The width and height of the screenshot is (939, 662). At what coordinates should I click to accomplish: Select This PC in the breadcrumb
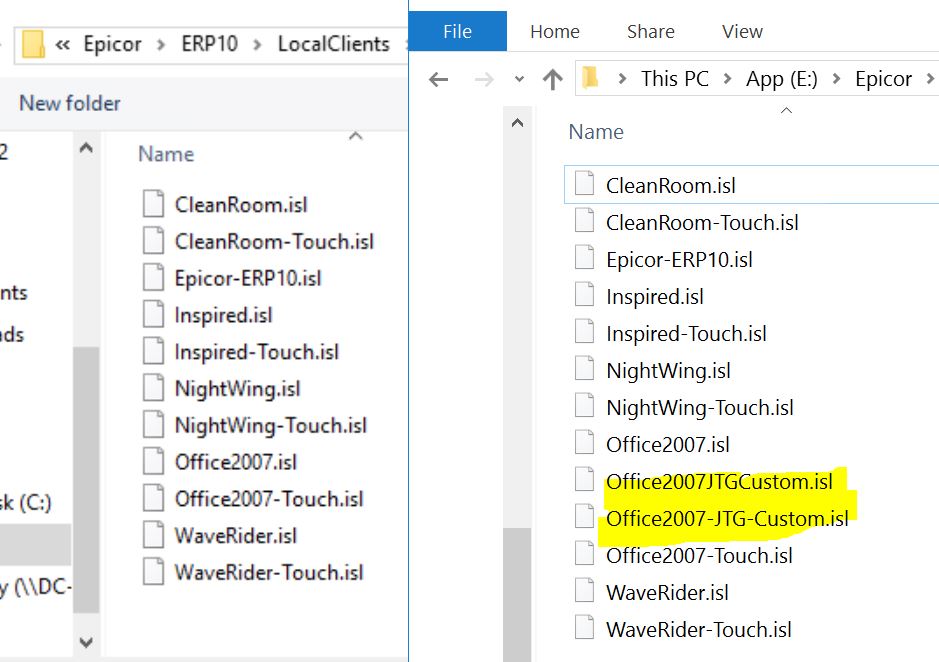tap(674, 78)
